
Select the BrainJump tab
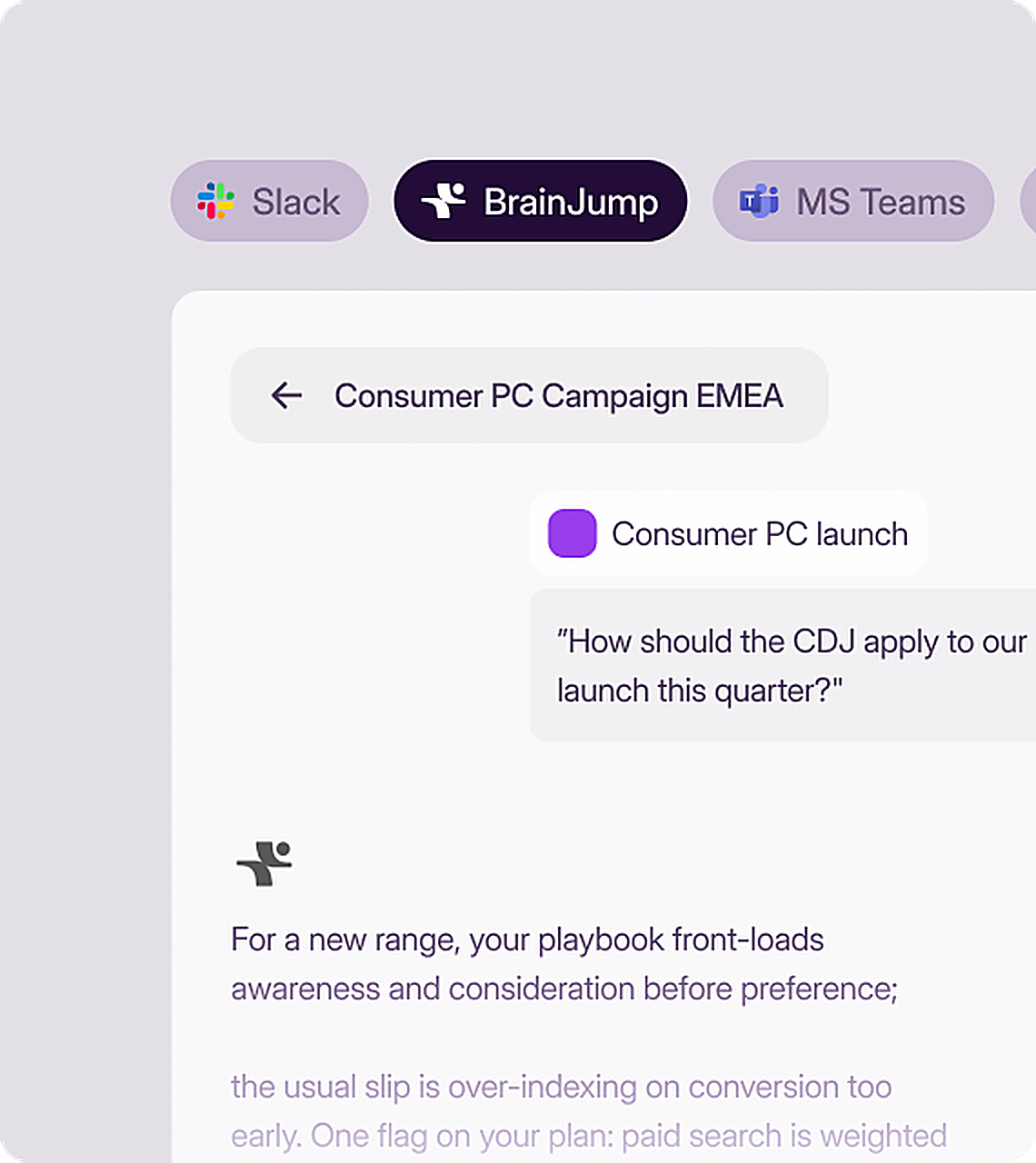coord(541,201)
